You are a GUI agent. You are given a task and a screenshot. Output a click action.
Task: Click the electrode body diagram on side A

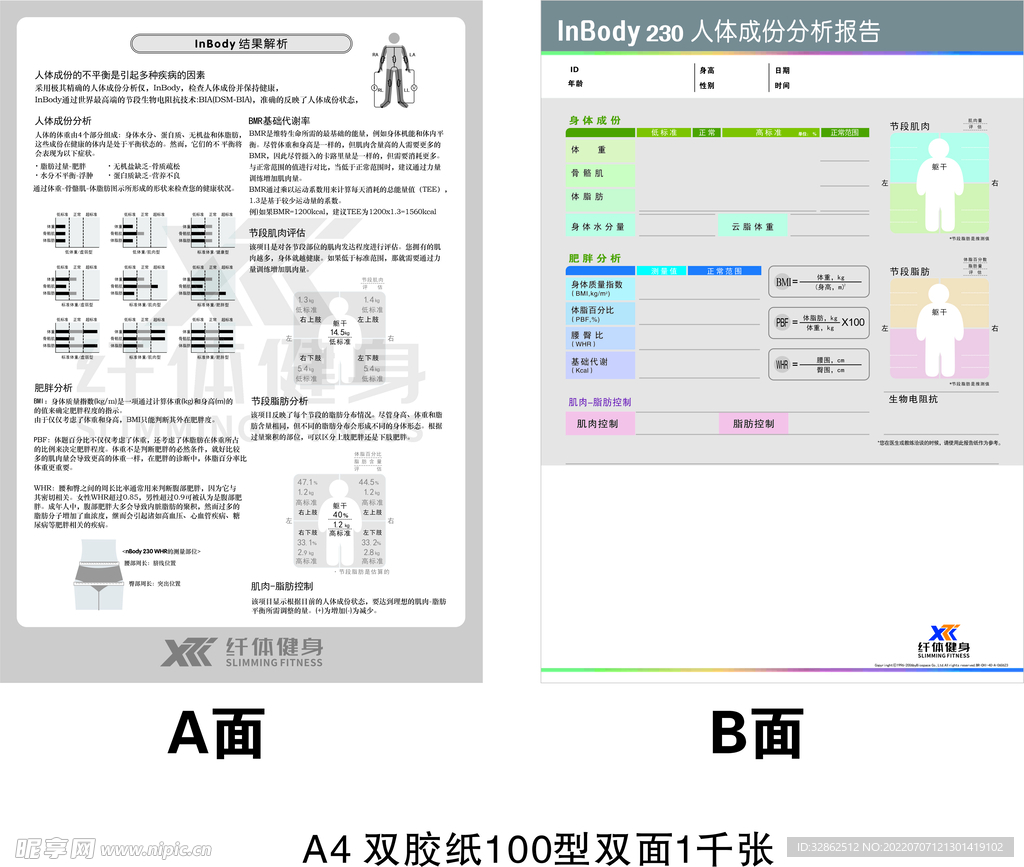pyautogui.click(x=394, y=70)
